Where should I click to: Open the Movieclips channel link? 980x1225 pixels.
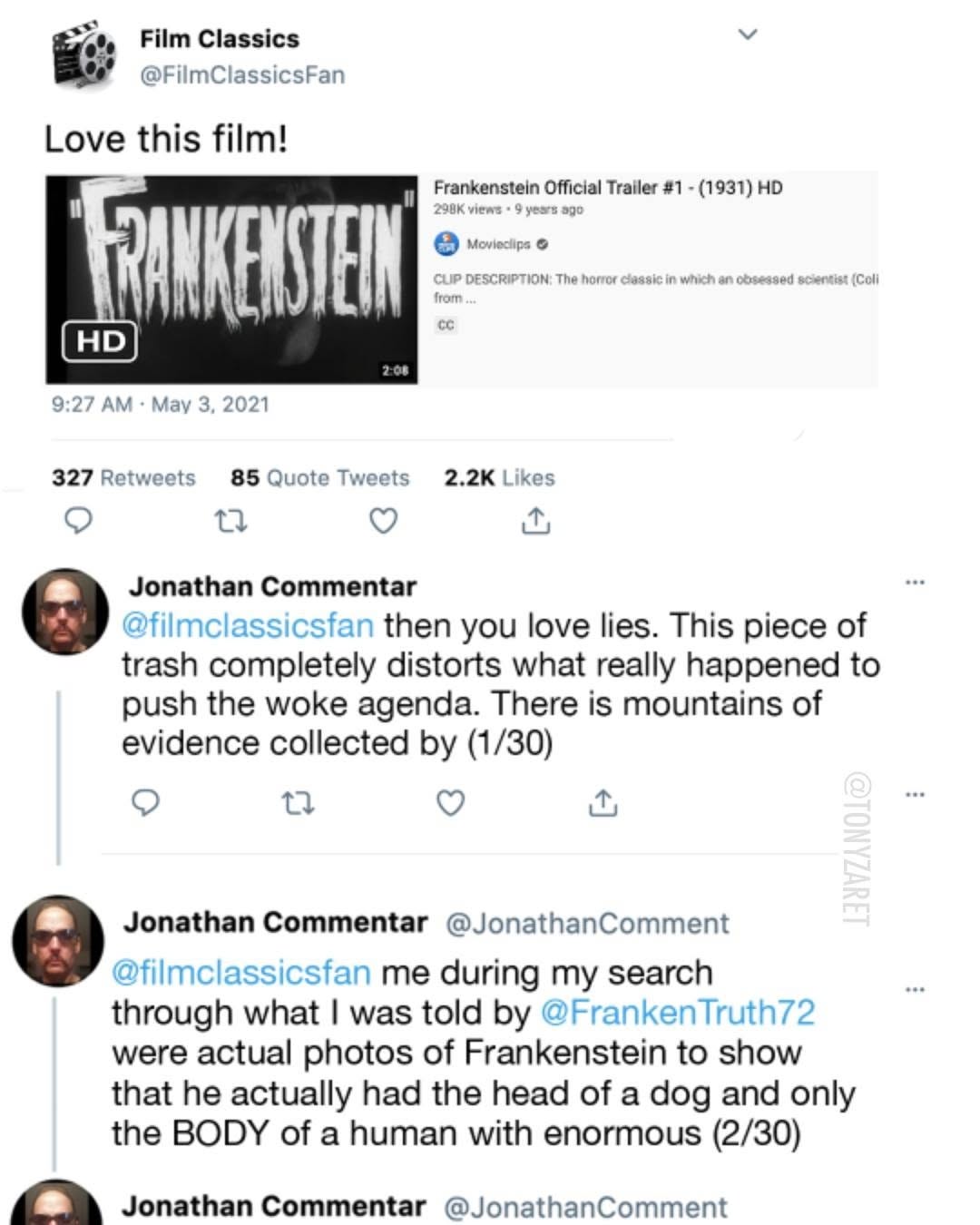click(x=497, y=244)
